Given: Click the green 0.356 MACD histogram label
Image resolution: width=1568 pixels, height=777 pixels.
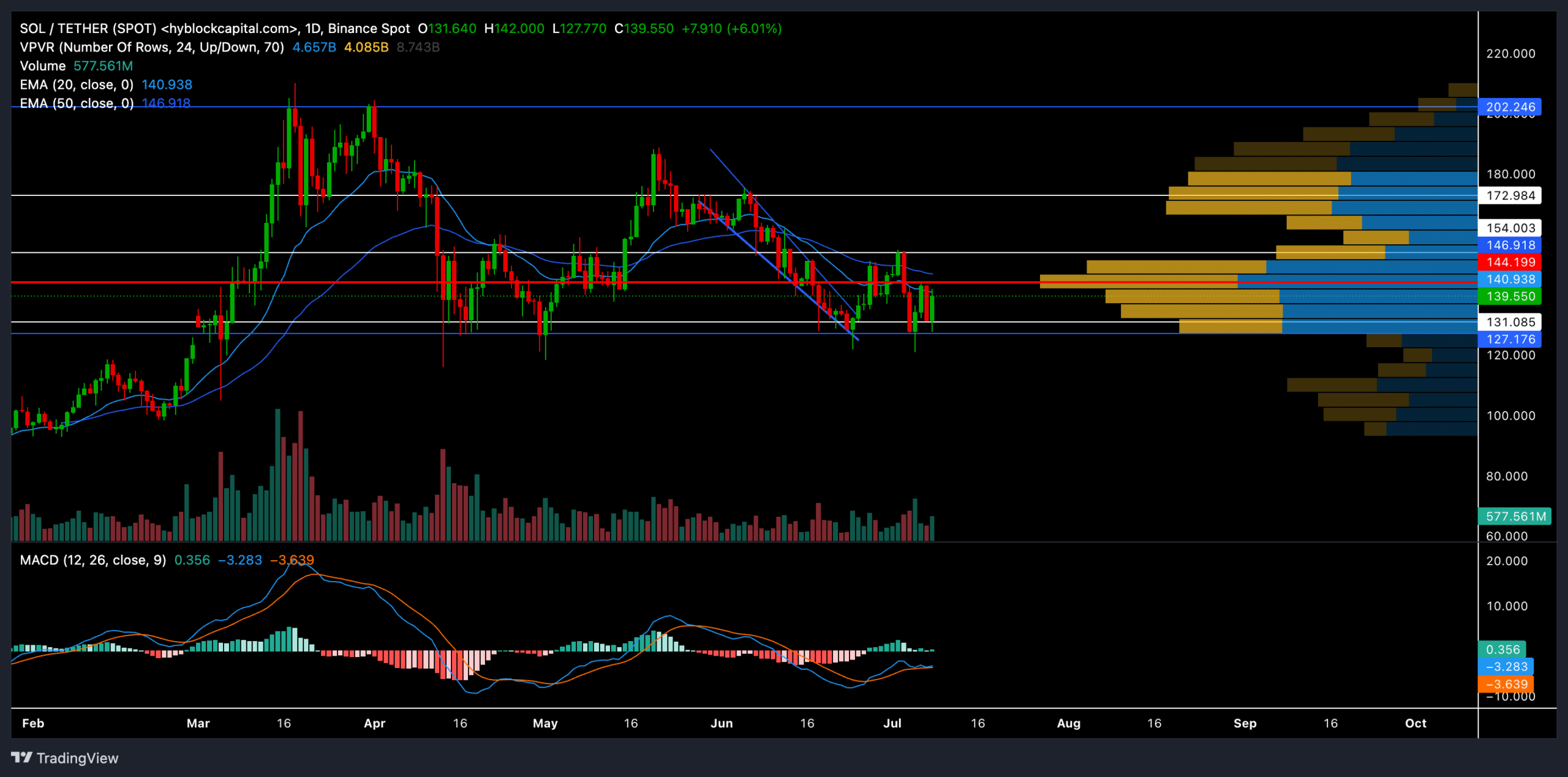Looking at the screenshot, I should pos(1502,650).
